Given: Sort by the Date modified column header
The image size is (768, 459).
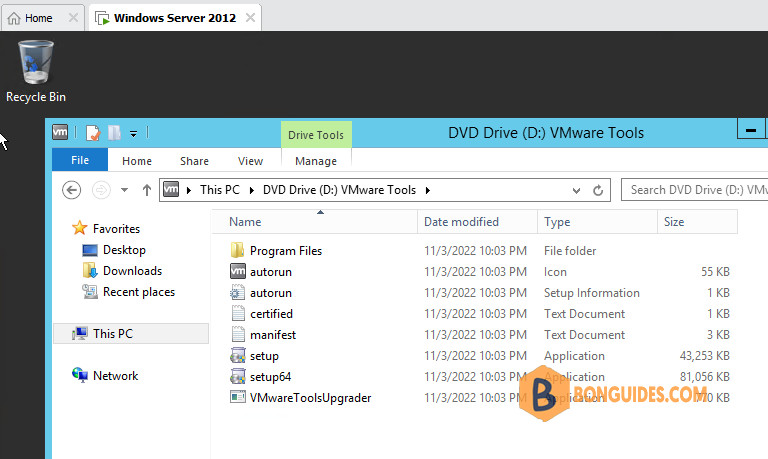Looking at the screenshot, I should (478, 222).
